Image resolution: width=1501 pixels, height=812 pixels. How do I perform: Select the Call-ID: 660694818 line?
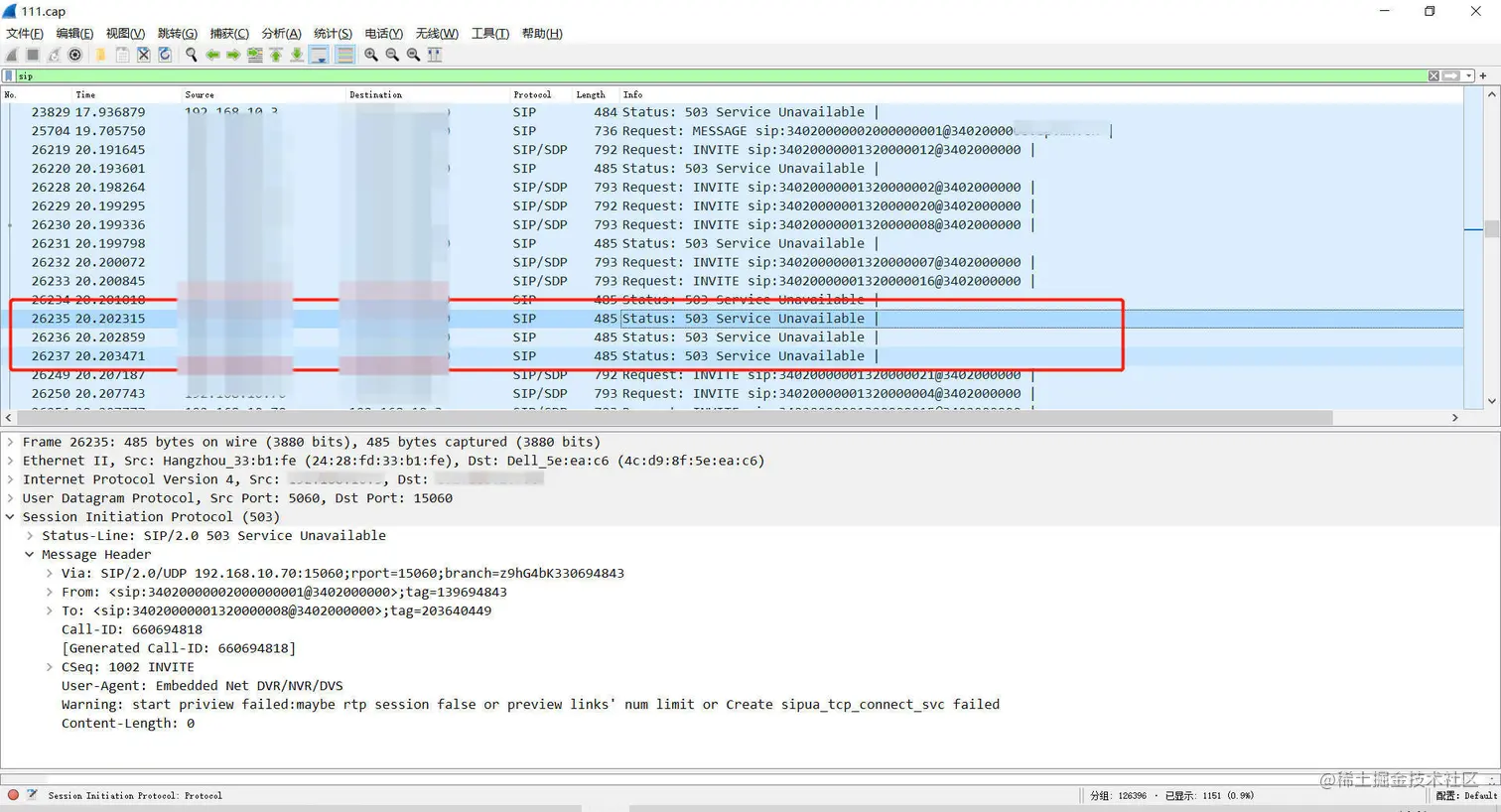(132, 629)
